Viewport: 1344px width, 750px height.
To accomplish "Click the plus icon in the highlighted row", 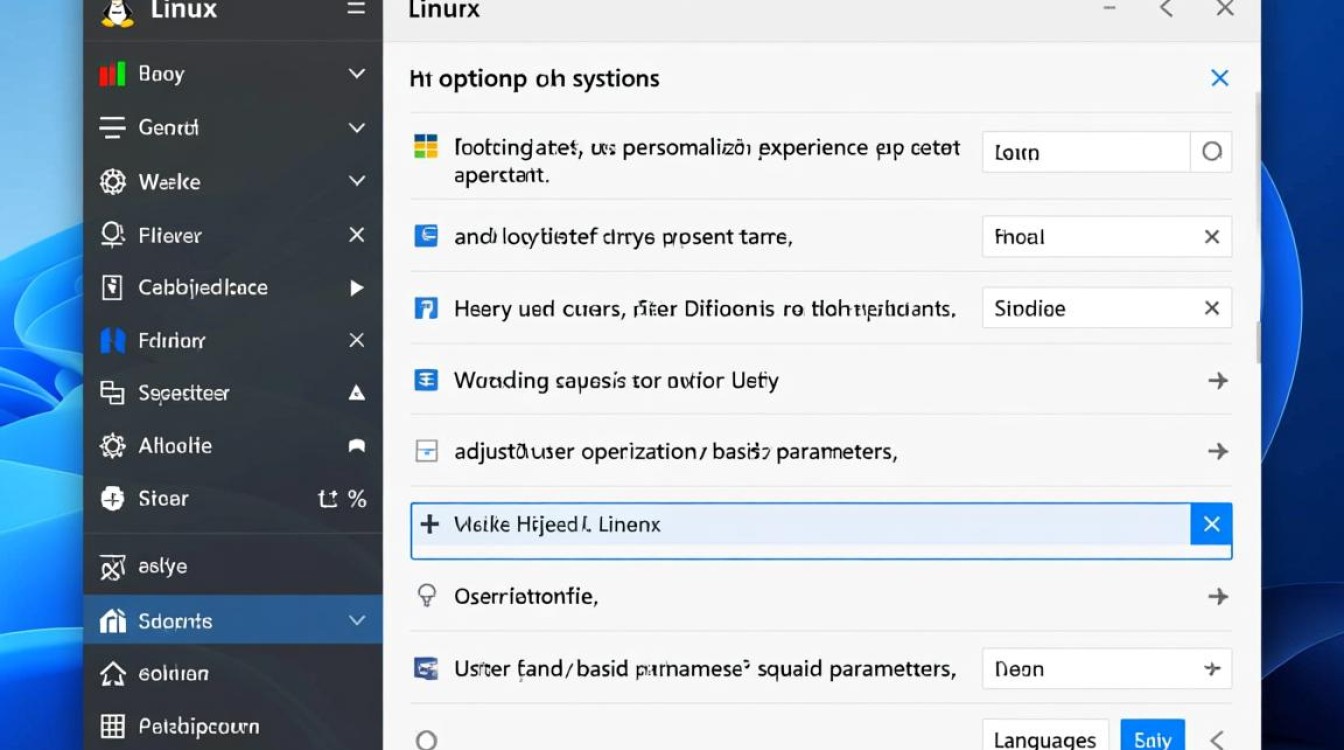I will point(430,523).
